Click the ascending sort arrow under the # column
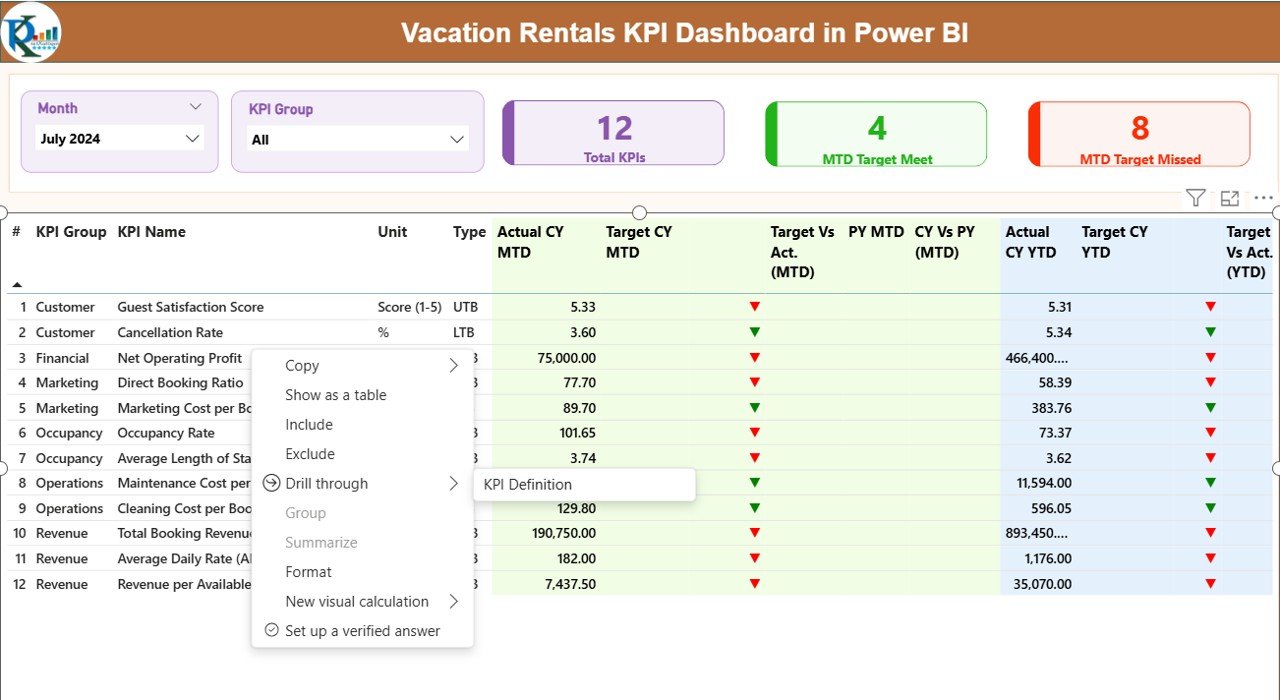The height and width of the screenshot is (700, 1280). click(17, 283)
